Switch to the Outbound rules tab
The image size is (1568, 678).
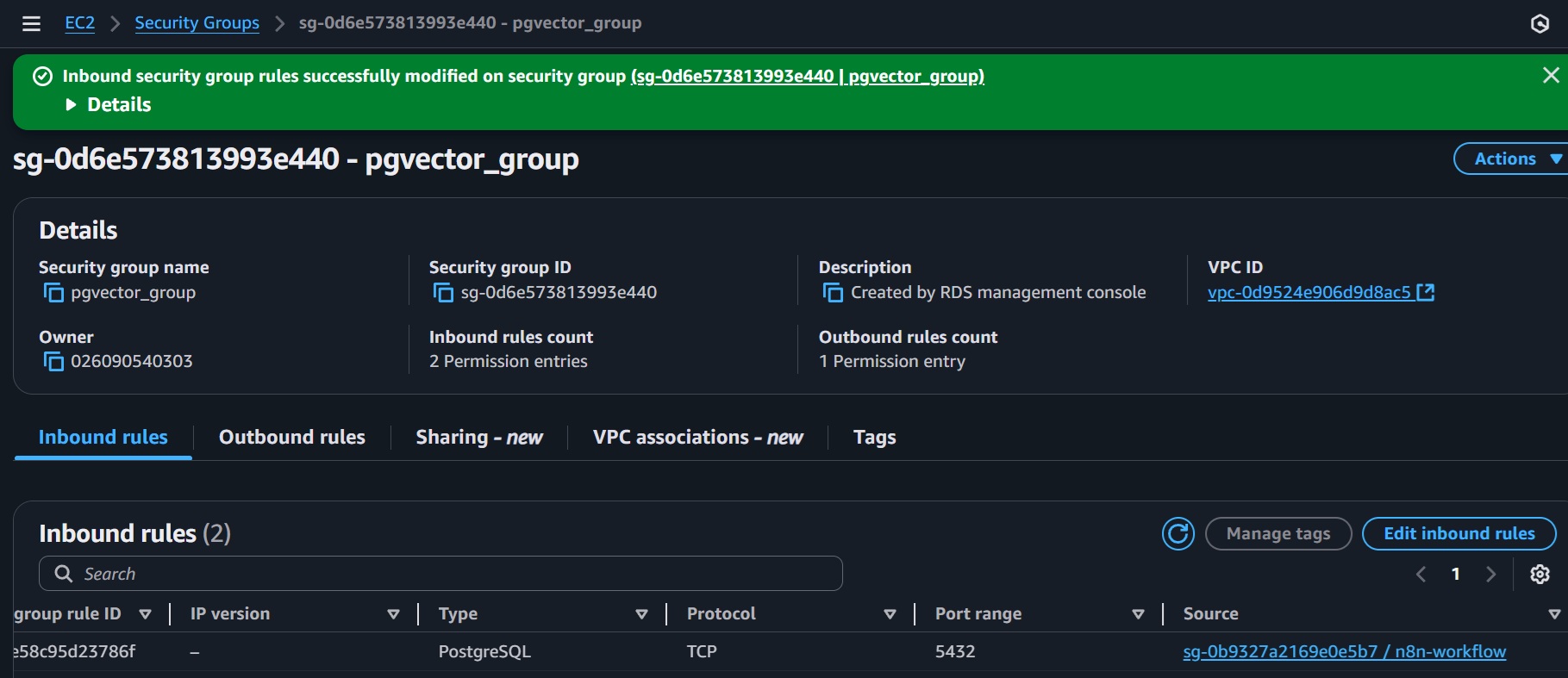coord(292,438)
